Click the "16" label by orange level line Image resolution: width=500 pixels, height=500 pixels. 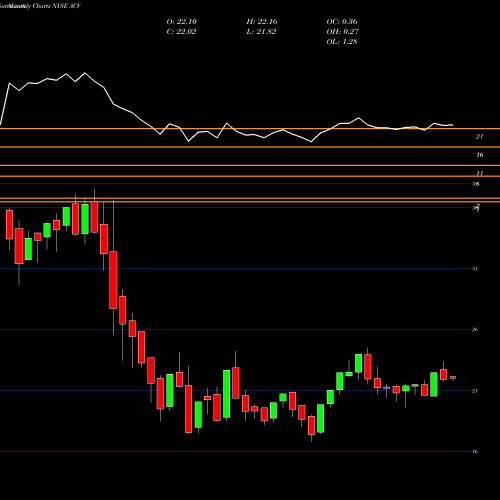tap(480, 155)
